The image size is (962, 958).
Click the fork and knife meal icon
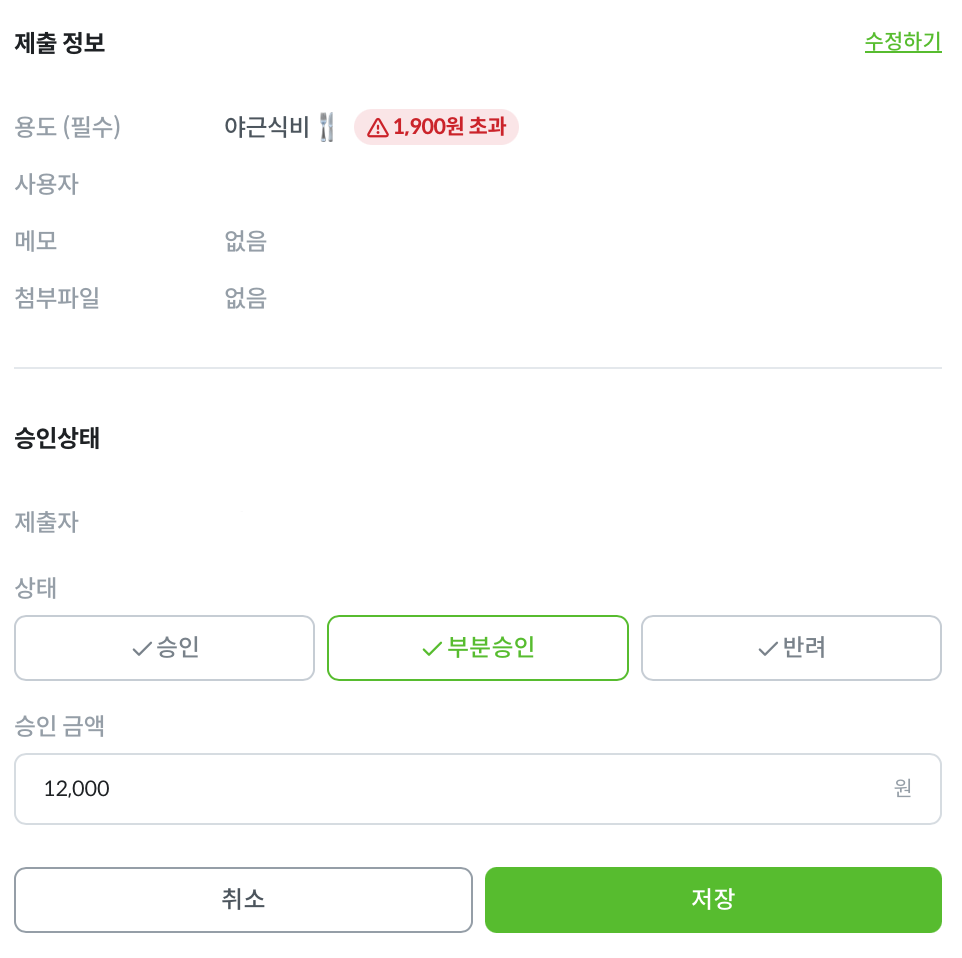tap(327, 127)
